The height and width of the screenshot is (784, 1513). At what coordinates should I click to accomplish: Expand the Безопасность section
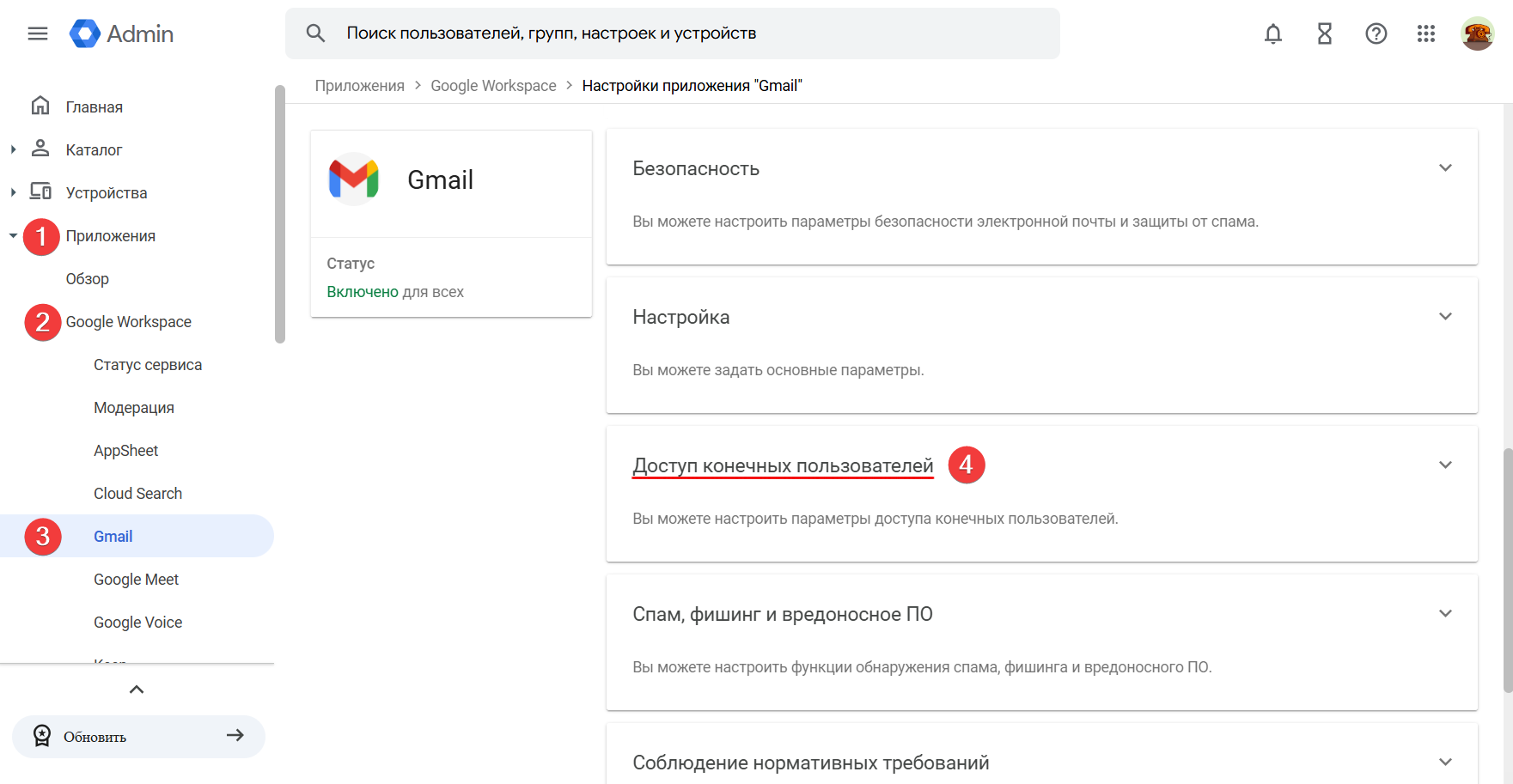click(1445, 168)
